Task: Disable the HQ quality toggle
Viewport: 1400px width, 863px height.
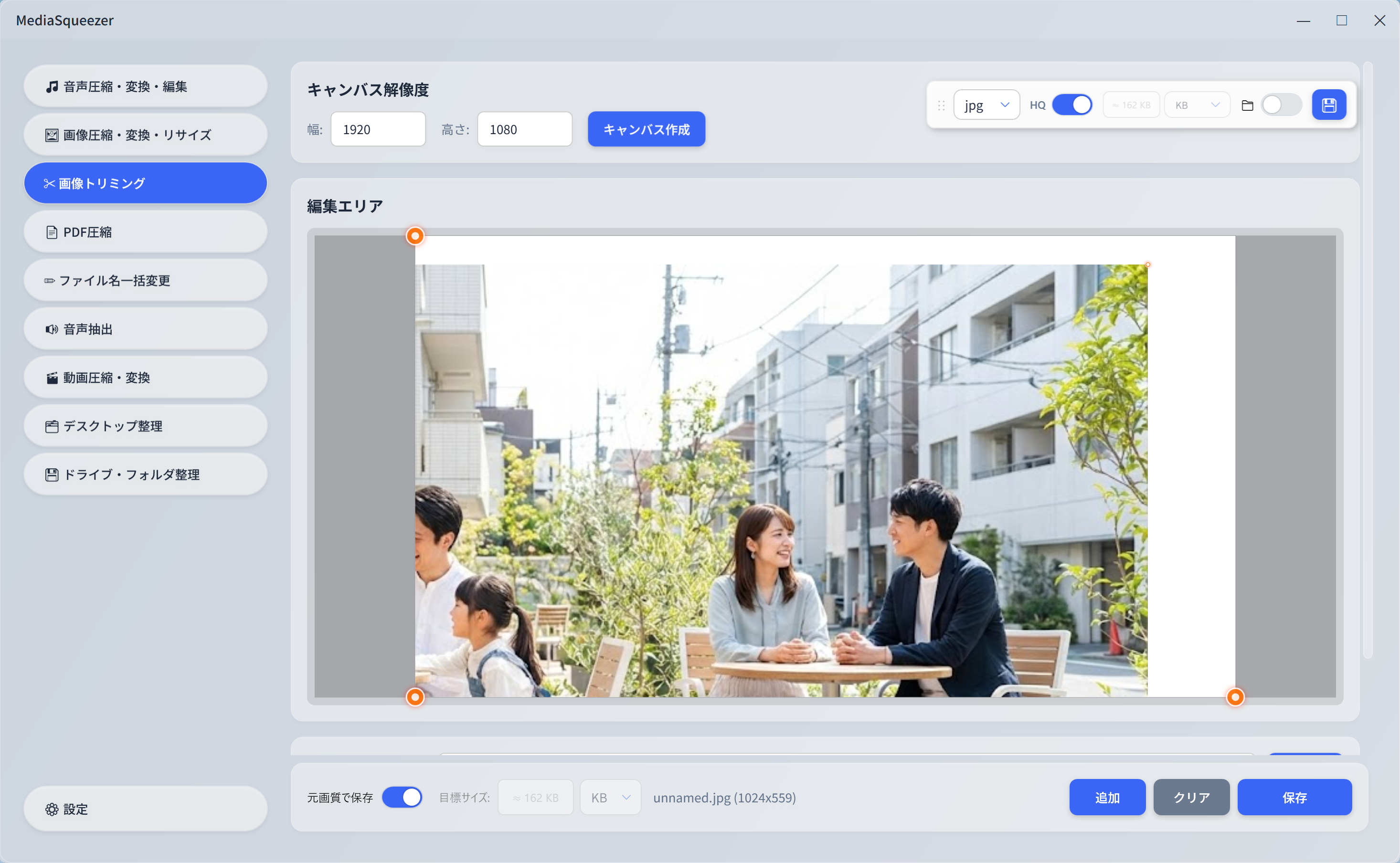Action: tap(1072, 105)
